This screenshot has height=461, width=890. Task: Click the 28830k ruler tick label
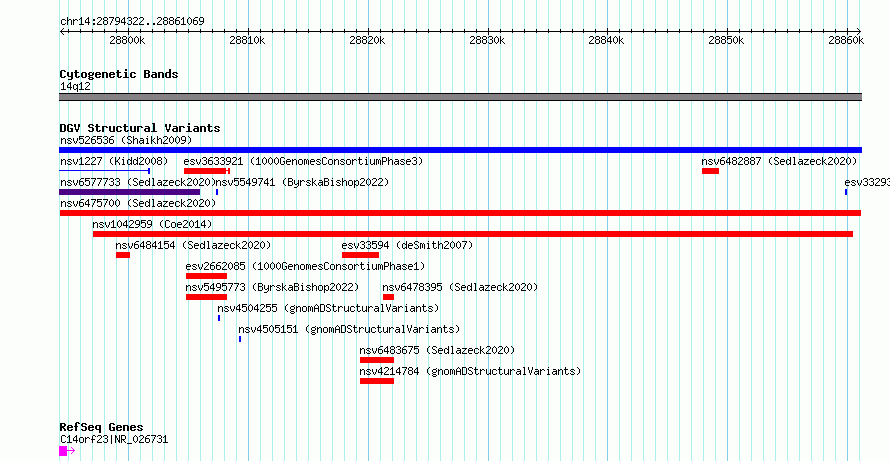pos(488,40)
